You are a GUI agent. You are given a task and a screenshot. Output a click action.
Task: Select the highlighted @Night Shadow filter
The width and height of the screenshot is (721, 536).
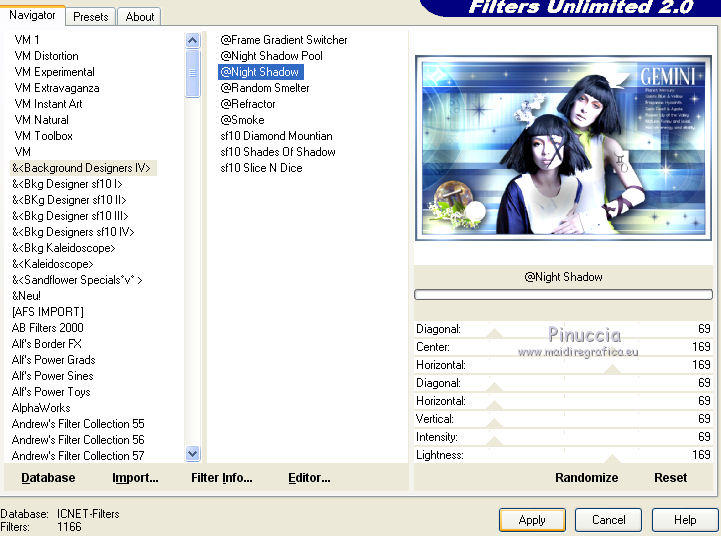[x=261, y=72]
